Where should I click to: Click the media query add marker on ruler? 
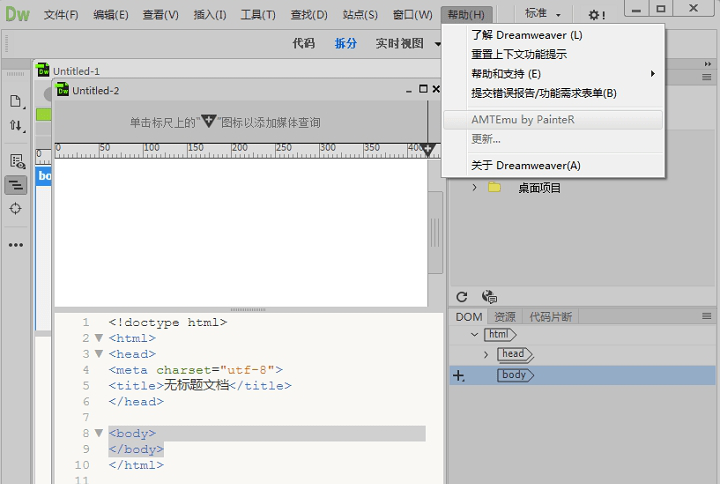click(428, 149)
